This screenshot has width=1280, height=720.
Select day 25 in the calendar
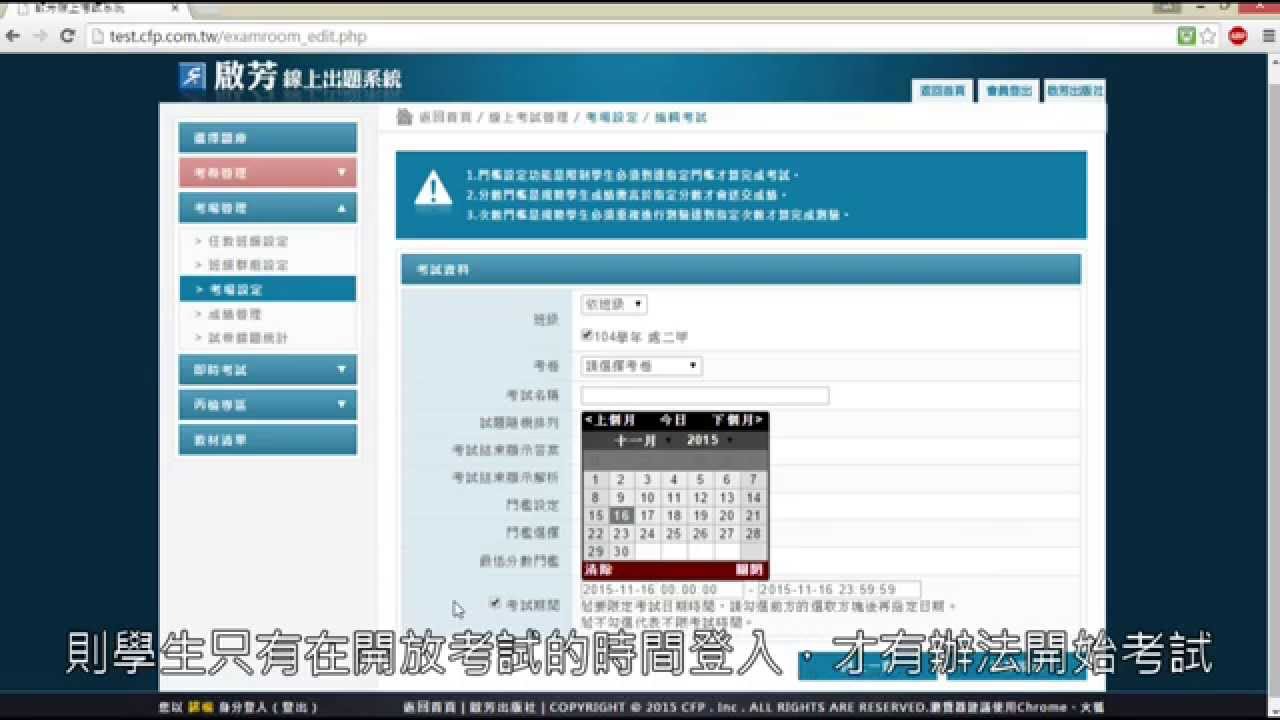674,534
